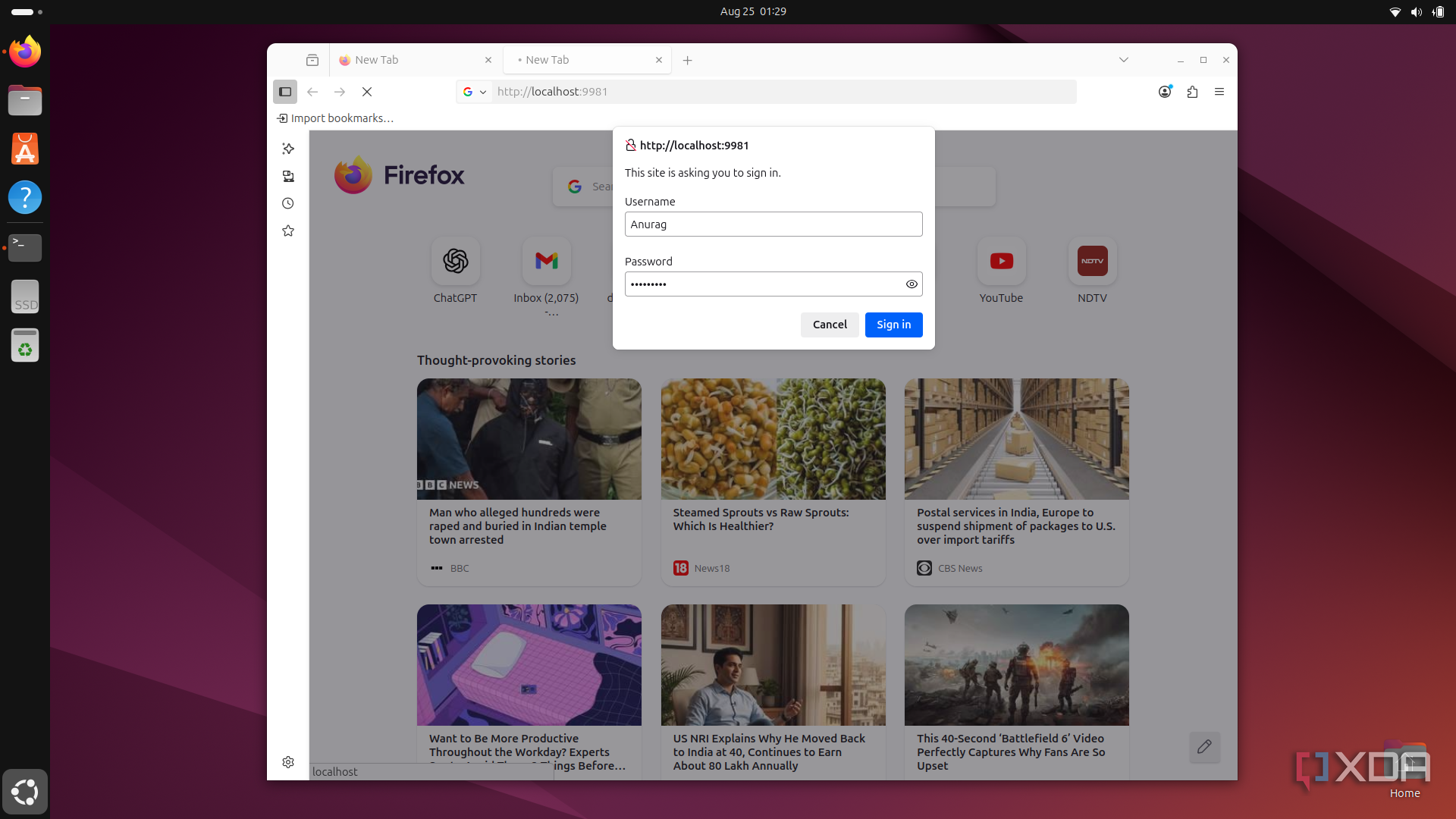Open the hamburger application menu

[1219, 92]
